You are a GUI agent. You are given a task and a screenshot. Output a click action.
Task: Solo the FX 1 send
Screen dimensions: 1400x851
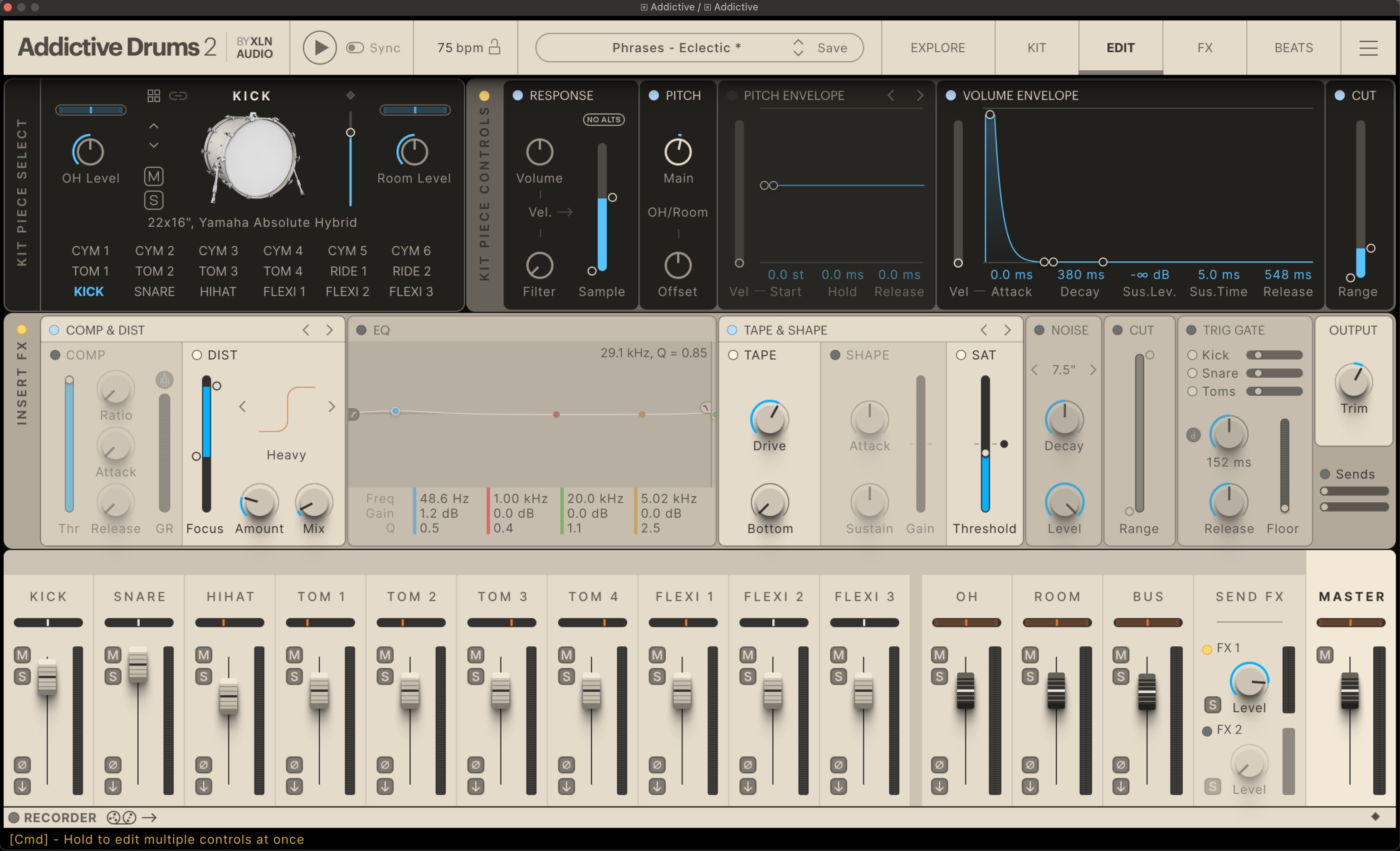pyautogui.click(x=1213, y=705)
